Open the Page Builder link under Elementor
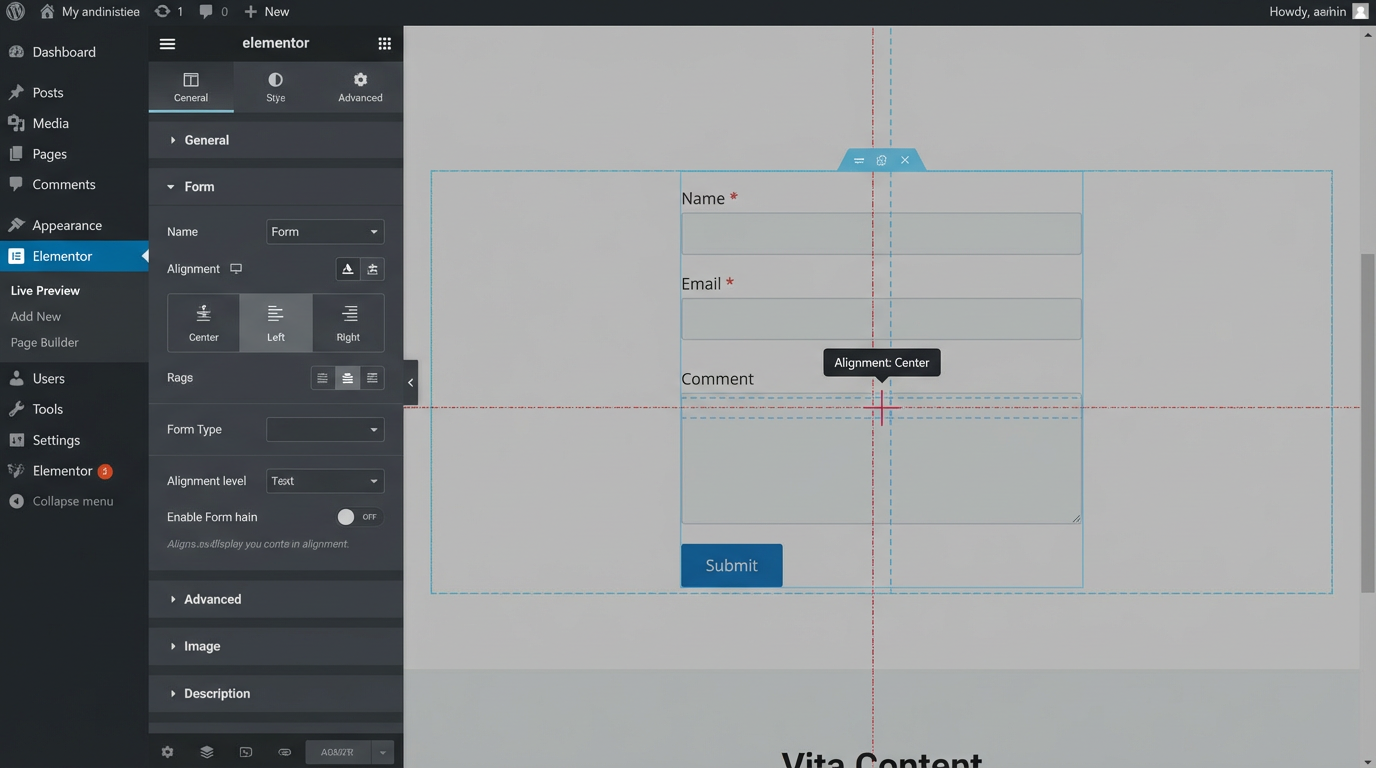This screenshot has height=768, width=1376. [x=44, y=342]
